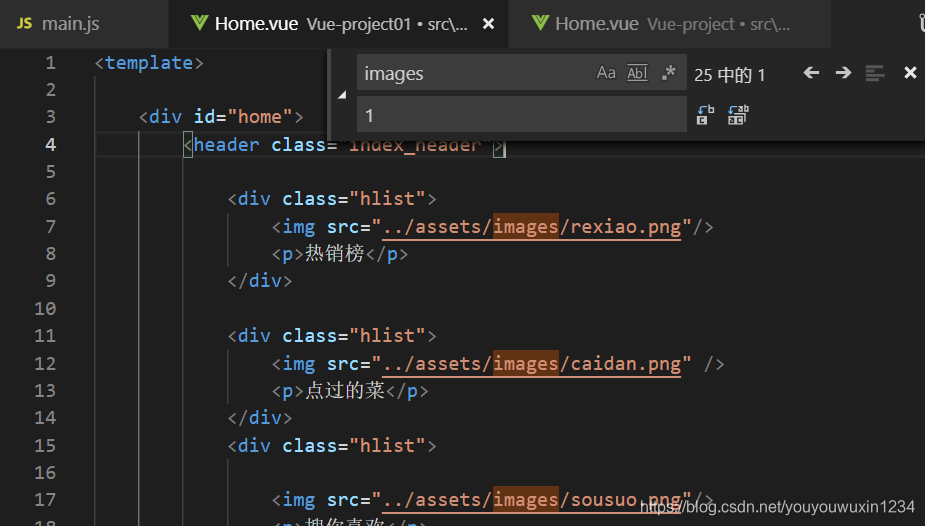Click line number 4 in gutter

(x=51, y=144)
